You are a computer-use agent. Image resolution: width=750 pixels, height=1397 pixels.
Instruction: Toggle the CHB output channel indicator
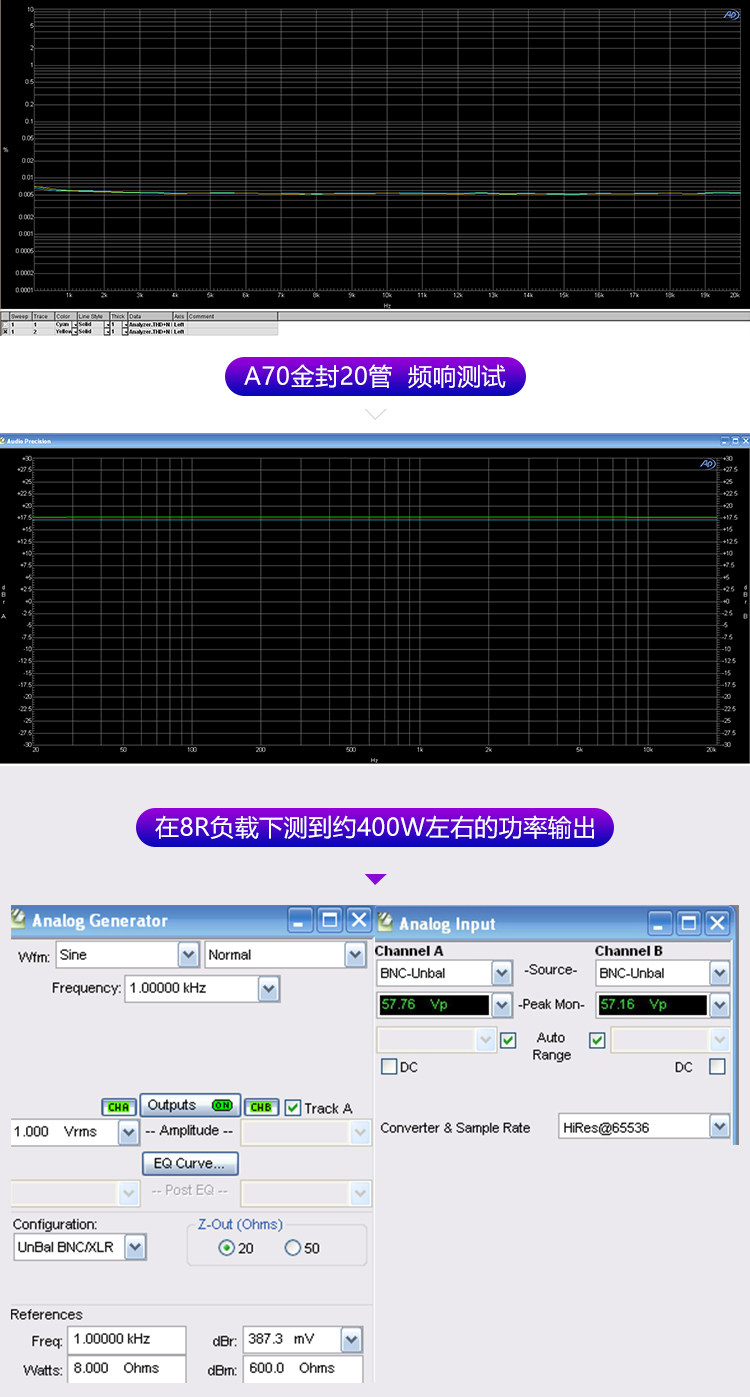(x=261, y=1107)
